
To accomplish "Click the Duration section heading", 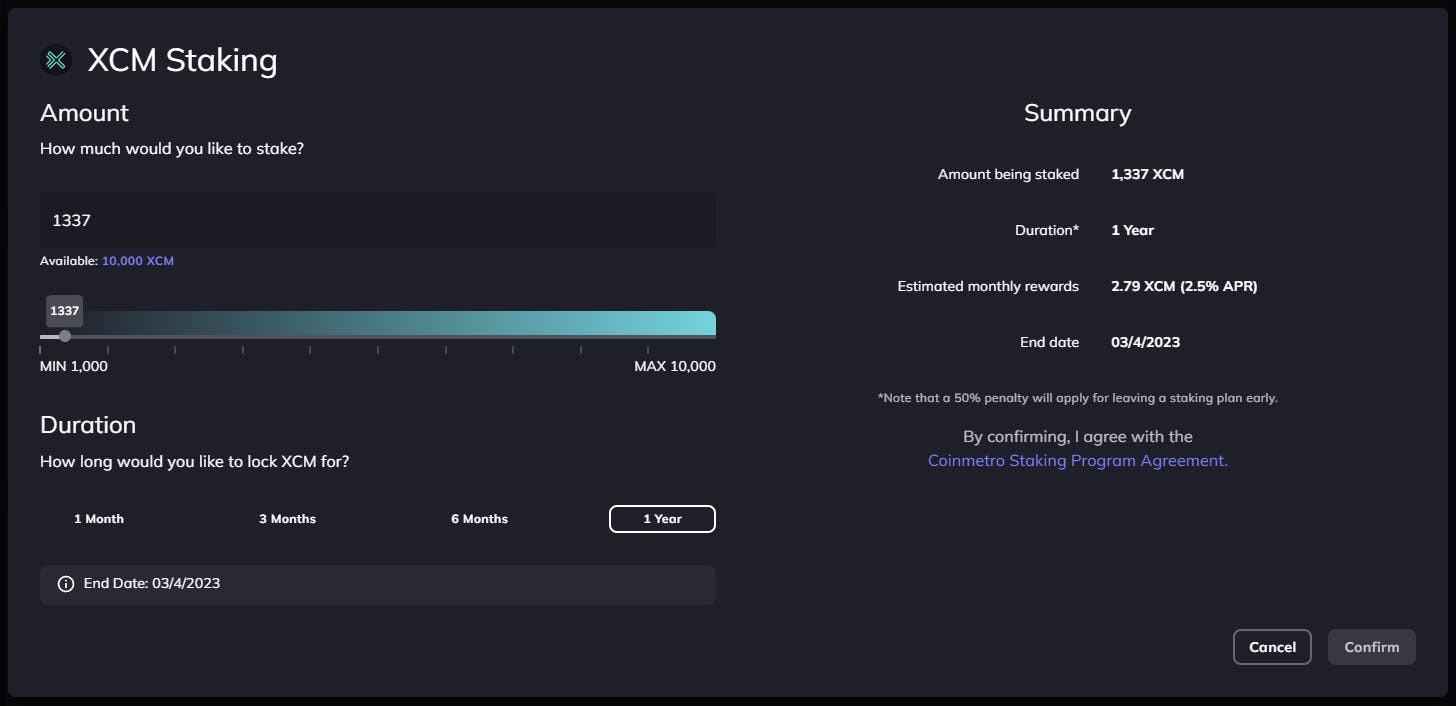I will click(x=88, y=425).
